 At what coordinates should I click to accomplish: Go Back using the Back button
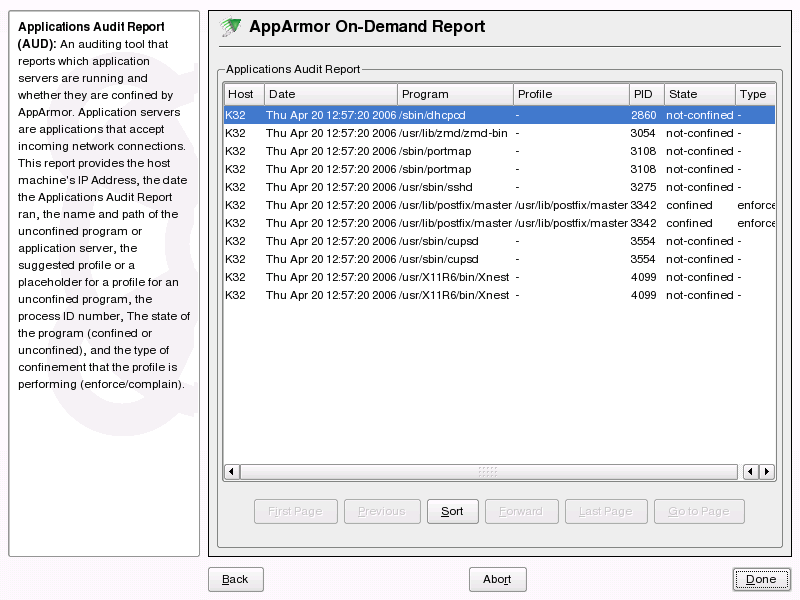click(235, 579)
